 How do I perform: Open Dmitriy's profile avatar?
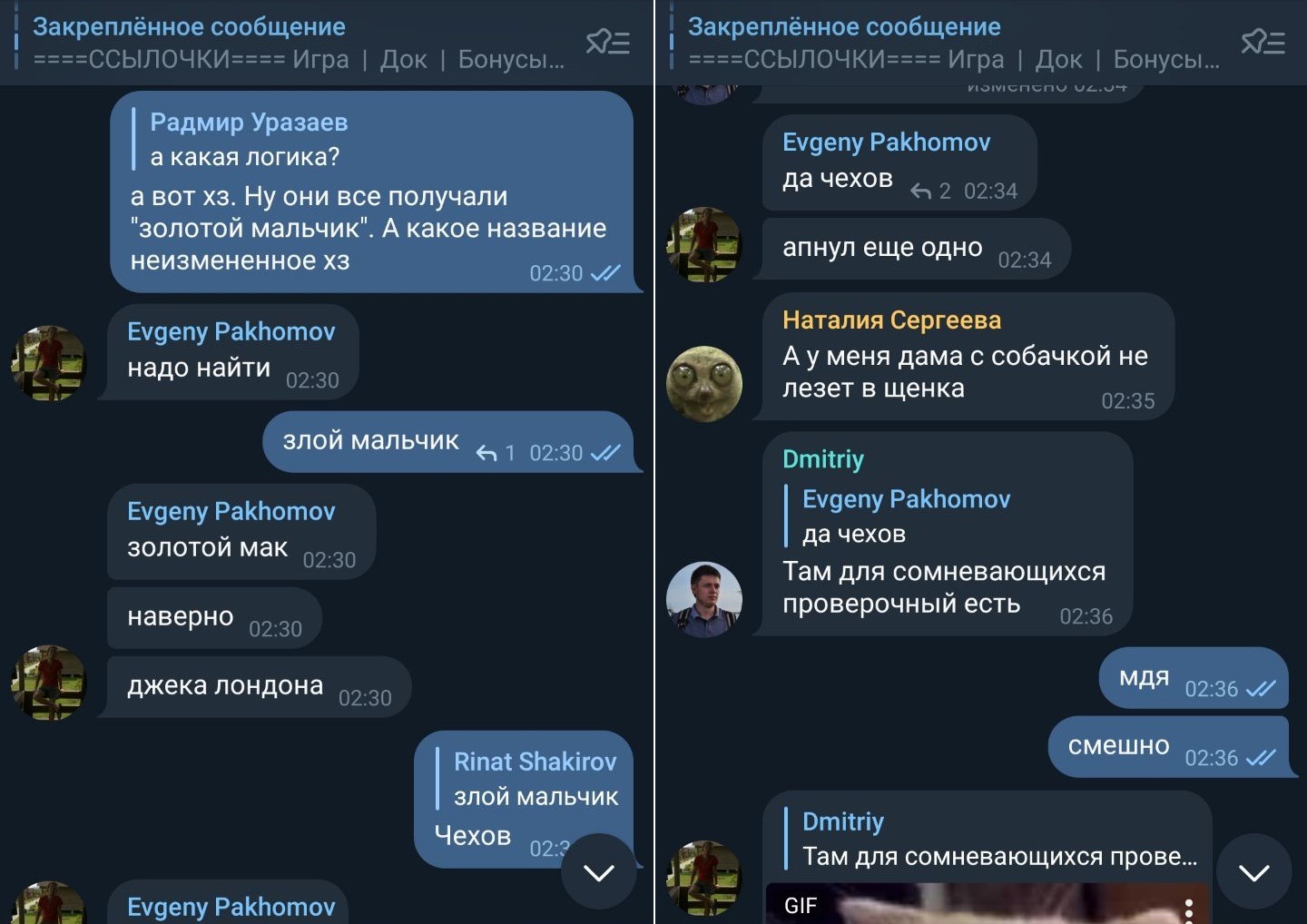click(704, 599)
